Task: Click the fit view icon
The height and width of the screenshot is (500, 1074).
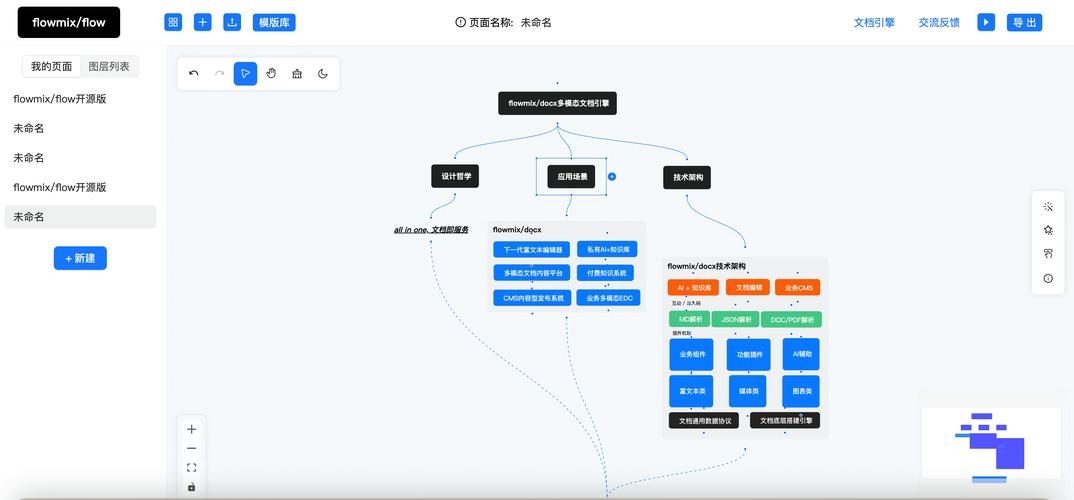Action: coord(192,468)
